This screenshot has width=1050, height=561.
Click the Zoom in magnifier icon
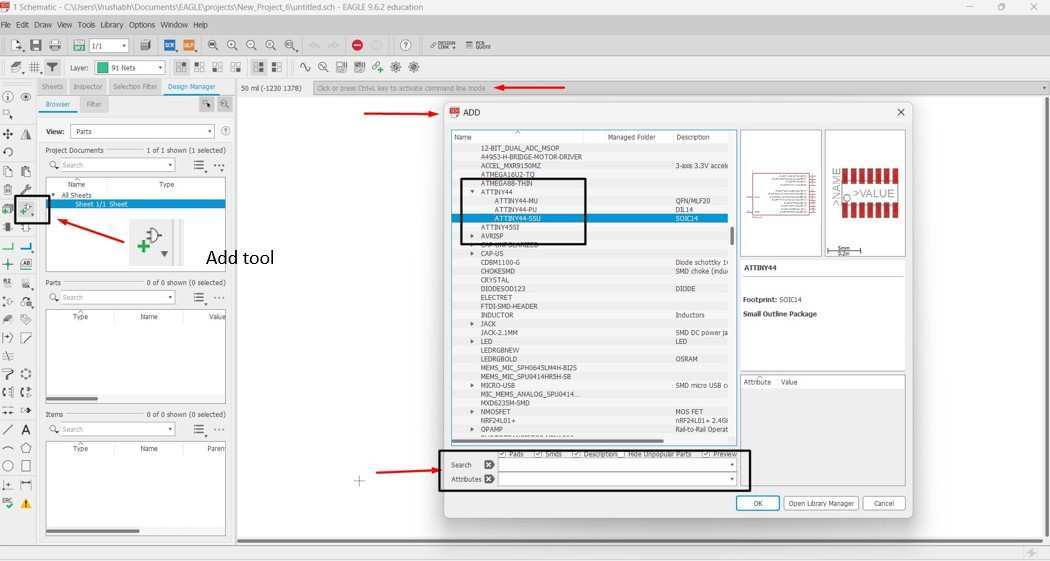[x=232, y=46]
